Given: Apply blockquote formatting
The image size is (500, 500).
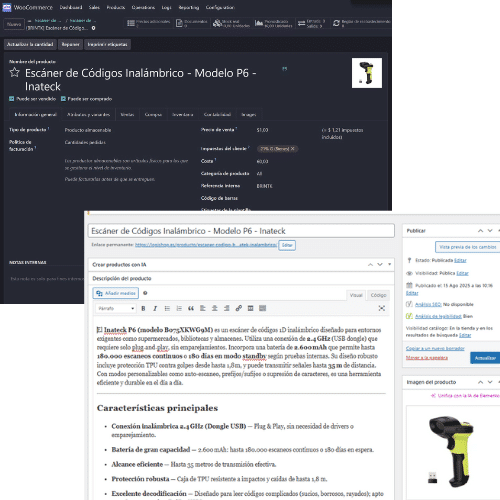Looking at the screenshot, I should [x=191, y=308].
